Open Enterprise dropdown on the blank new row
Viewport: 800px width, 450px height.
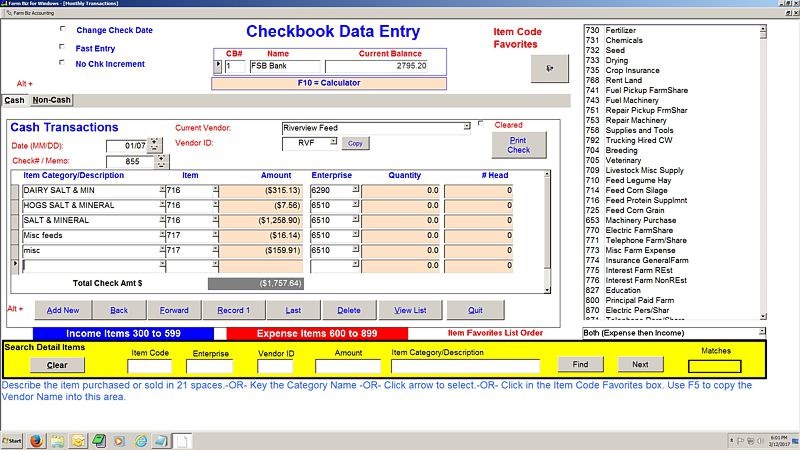[x=355, y=264]
